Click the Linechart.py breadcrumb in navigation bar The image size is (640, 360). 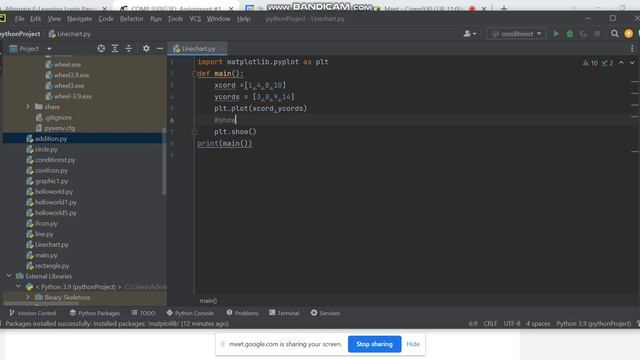[x=70, y=34]
